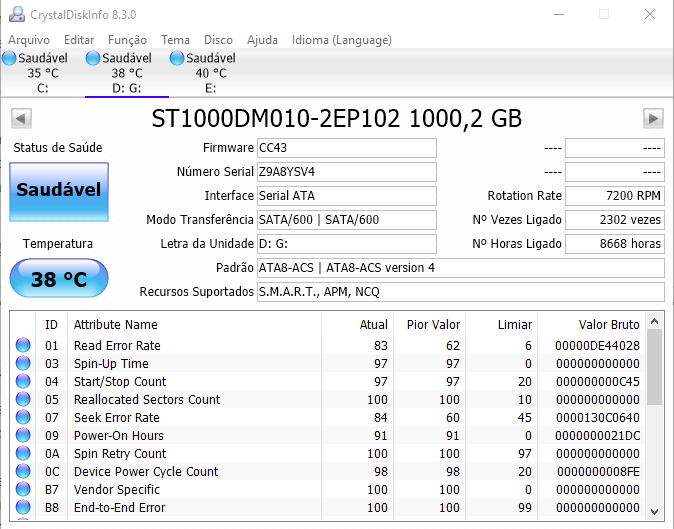This screenshot has width=674, height=529.
Task: Select the D: G: disk tab at 38 °C
Action: point(127,73)
